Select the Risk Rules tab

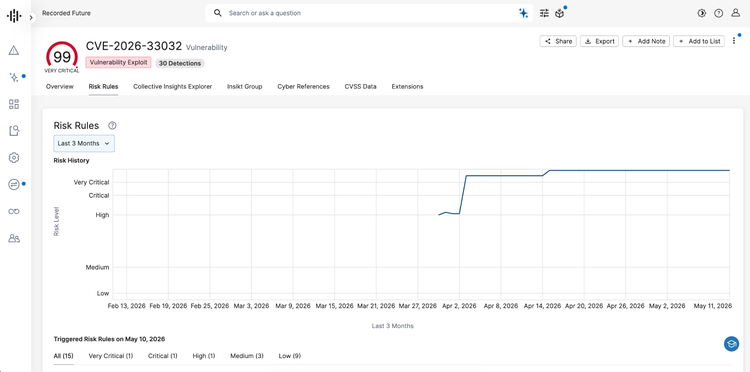click(103, 87)
